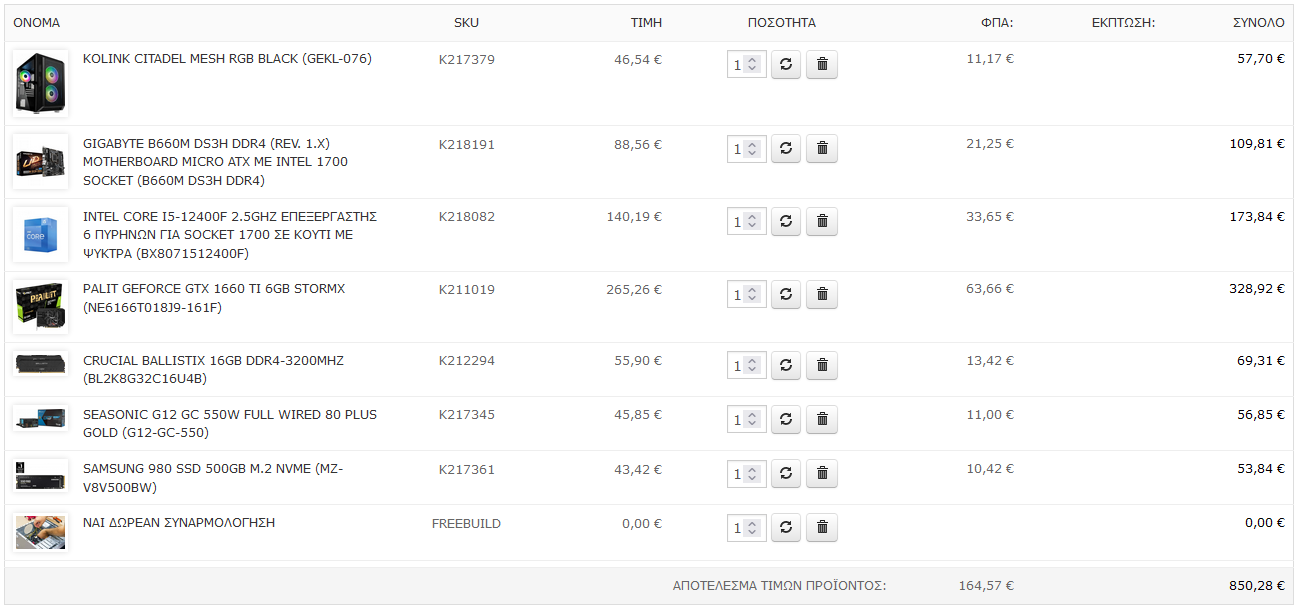Select SKU value K212294
The image size is (1299, 605).
[x=466, y=360]
